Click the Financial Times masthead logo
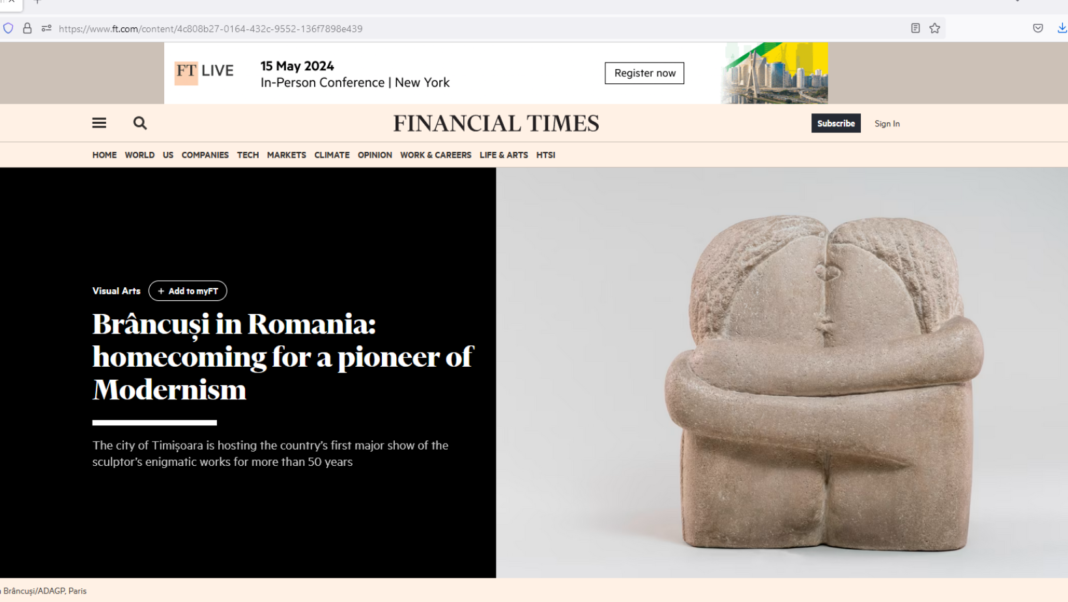 pyautogui.click(x=496, y=123)
